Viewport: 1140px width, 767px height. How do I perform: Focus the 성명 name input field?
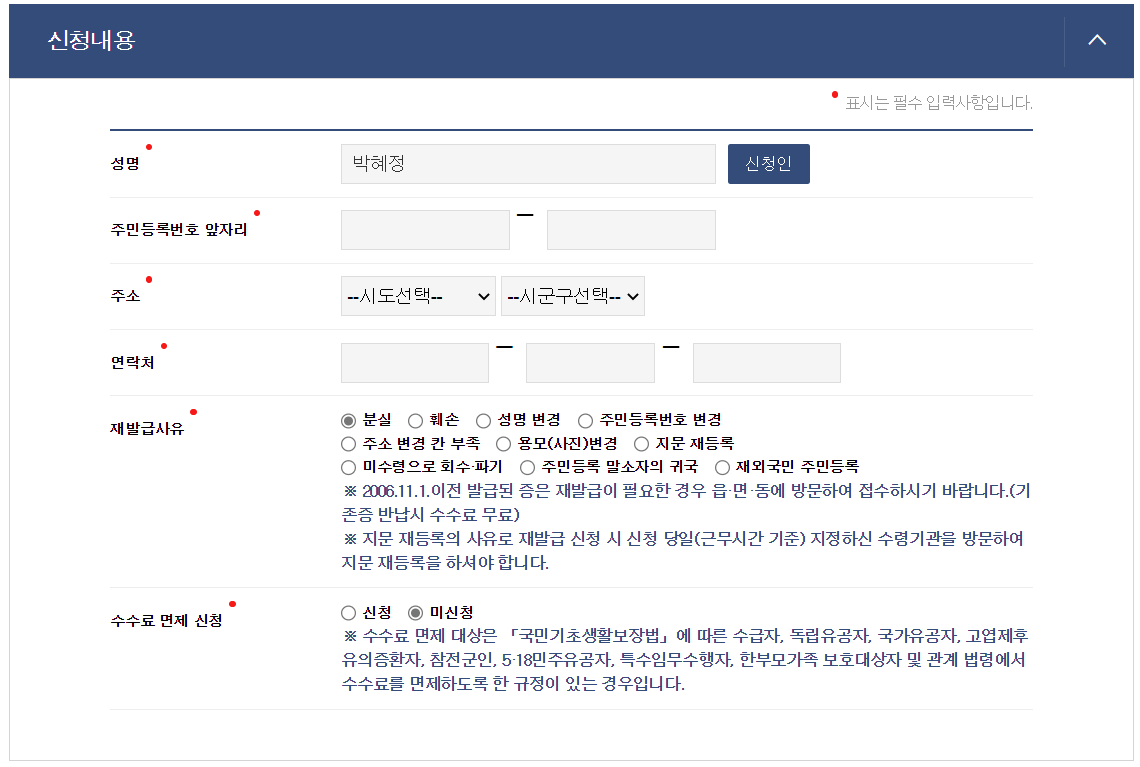click(528, 164)
